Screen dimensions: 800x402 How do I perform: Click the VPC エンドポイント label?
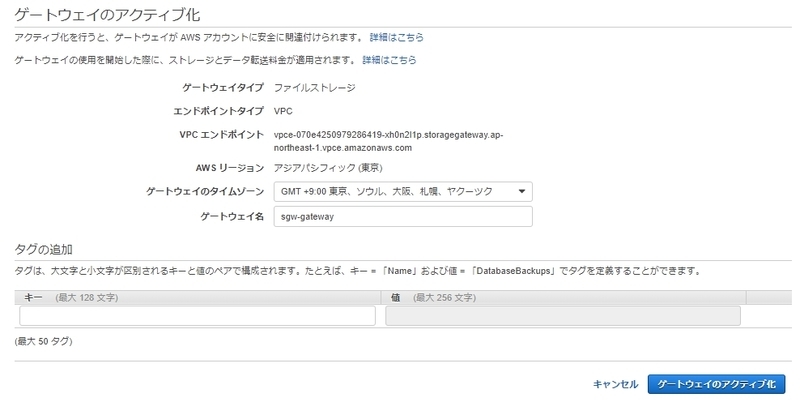[221, 135]
